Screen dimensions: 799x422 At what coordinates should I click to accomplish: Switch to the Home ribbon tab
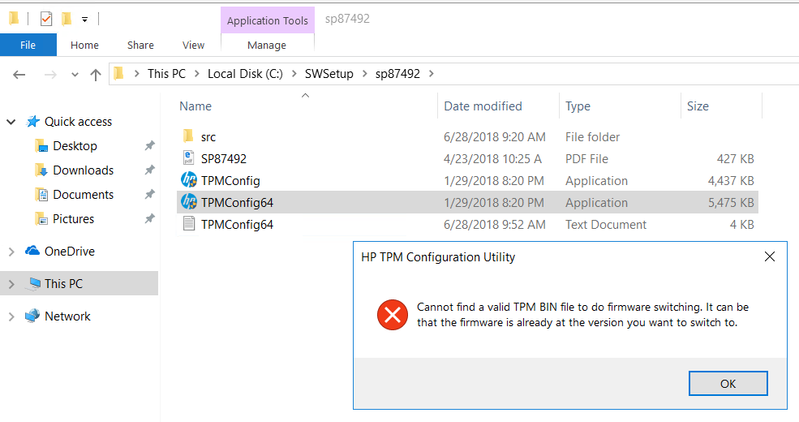[85, 45]
